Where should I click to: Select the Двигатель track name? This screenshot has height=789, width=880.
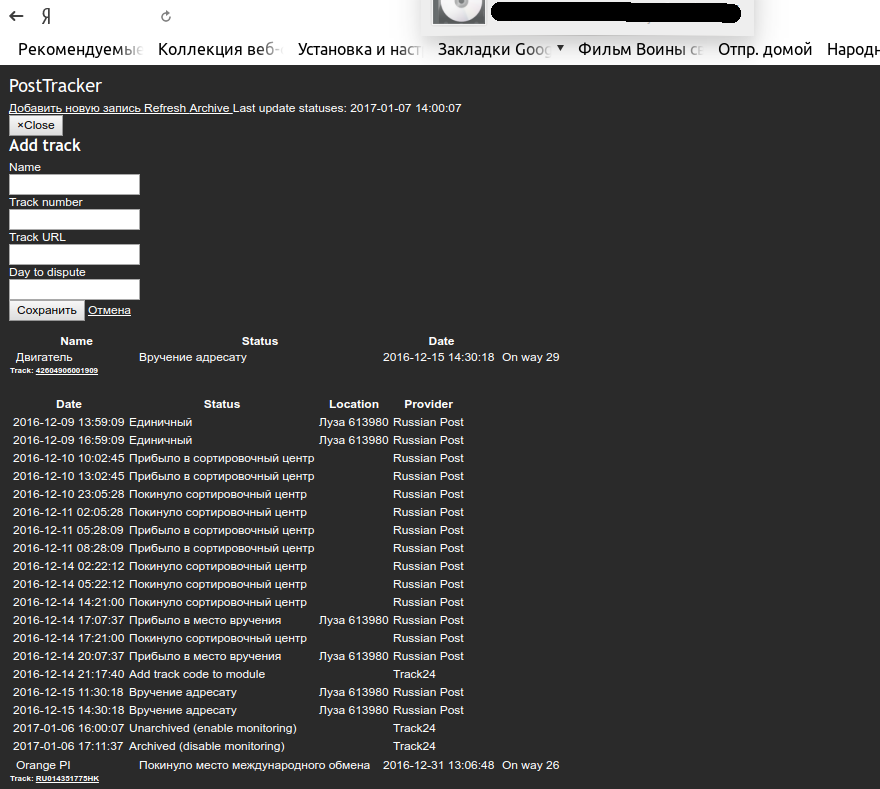point(44,357)
